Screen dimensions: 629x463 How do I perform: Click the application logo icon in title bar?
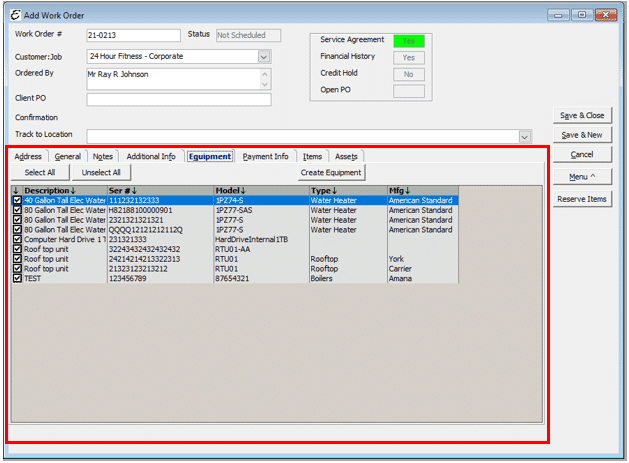(16, 15)
